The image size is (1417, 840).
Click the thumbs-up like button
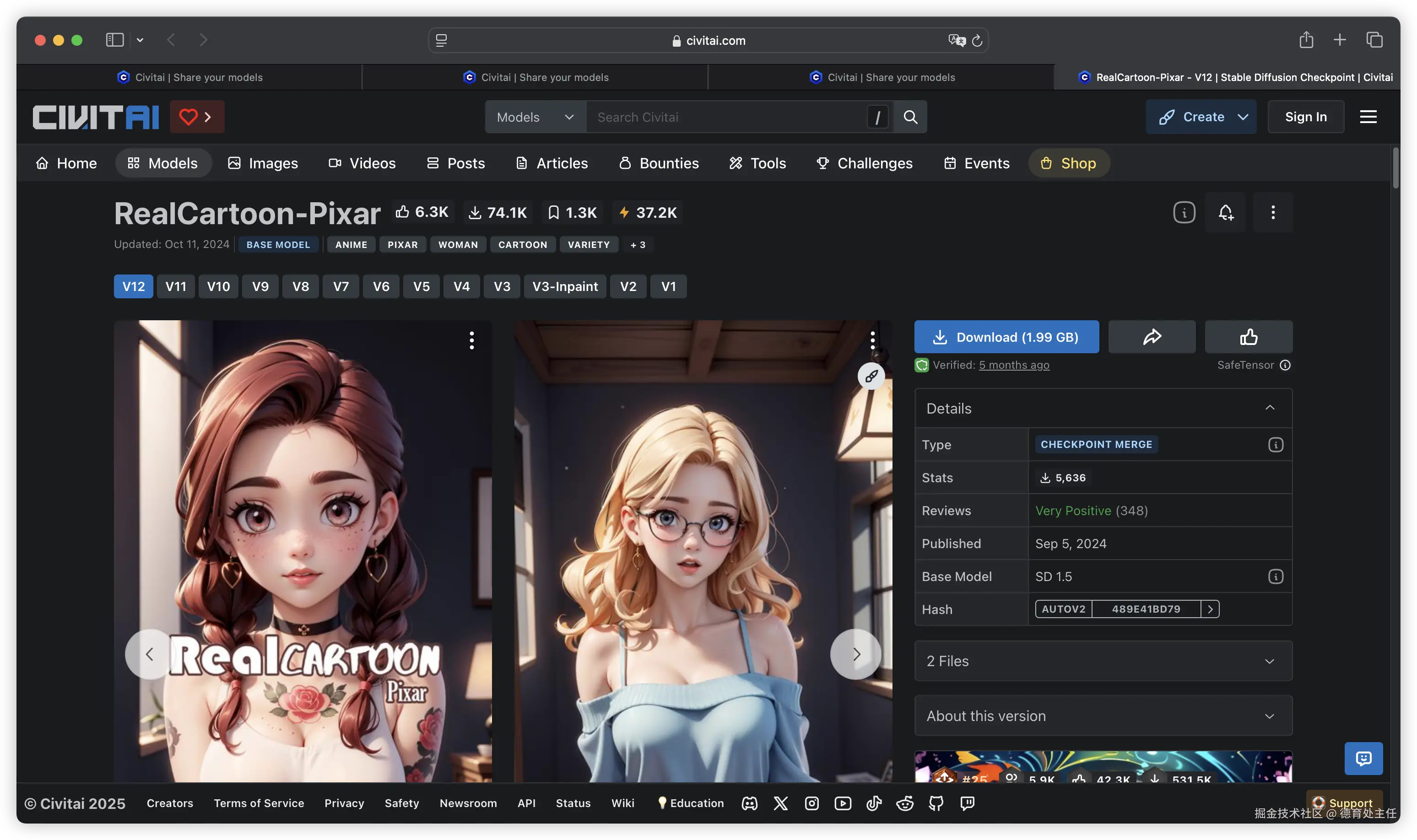point(1248,337)
